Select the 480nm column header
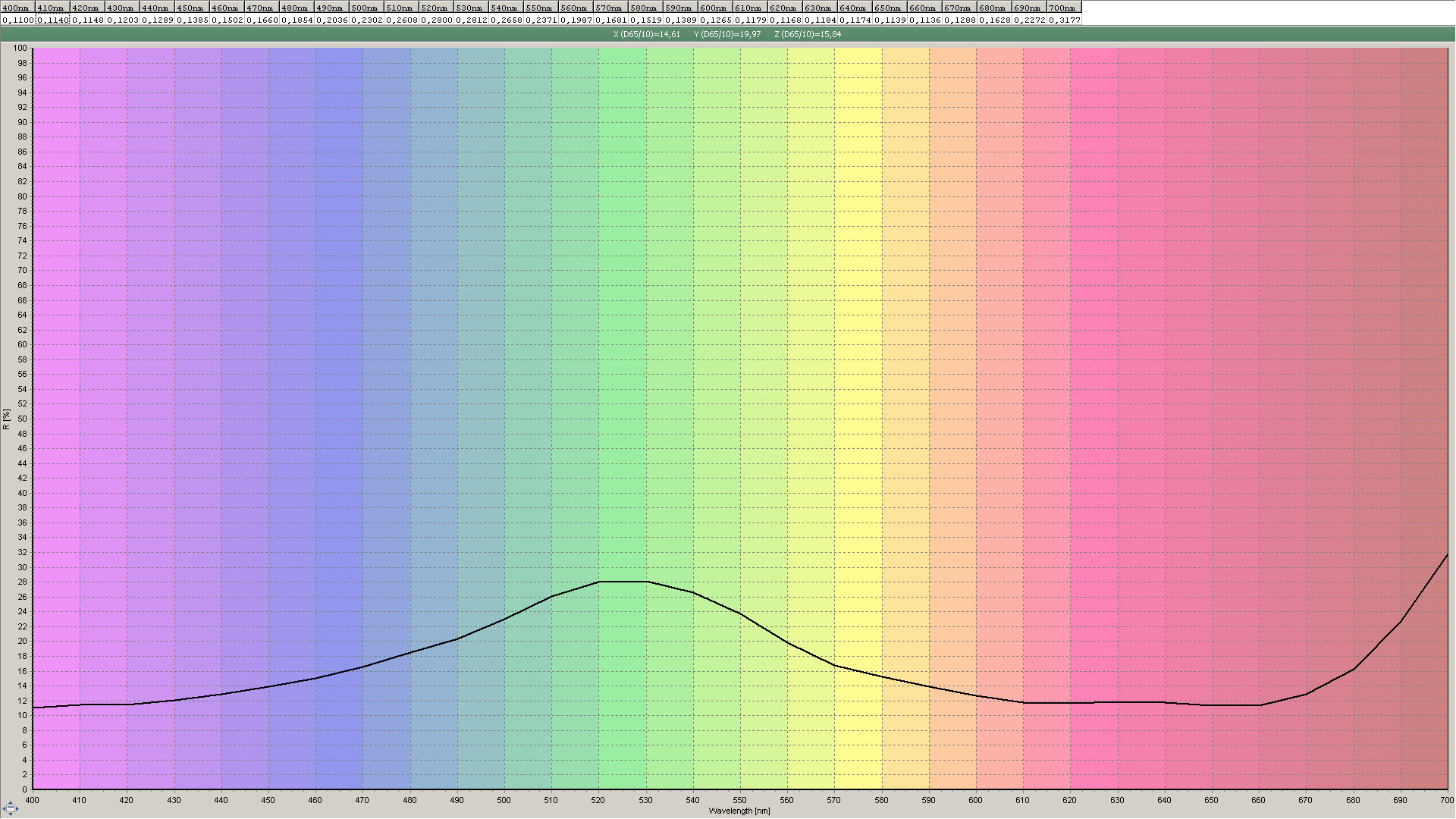 (295, 8)
